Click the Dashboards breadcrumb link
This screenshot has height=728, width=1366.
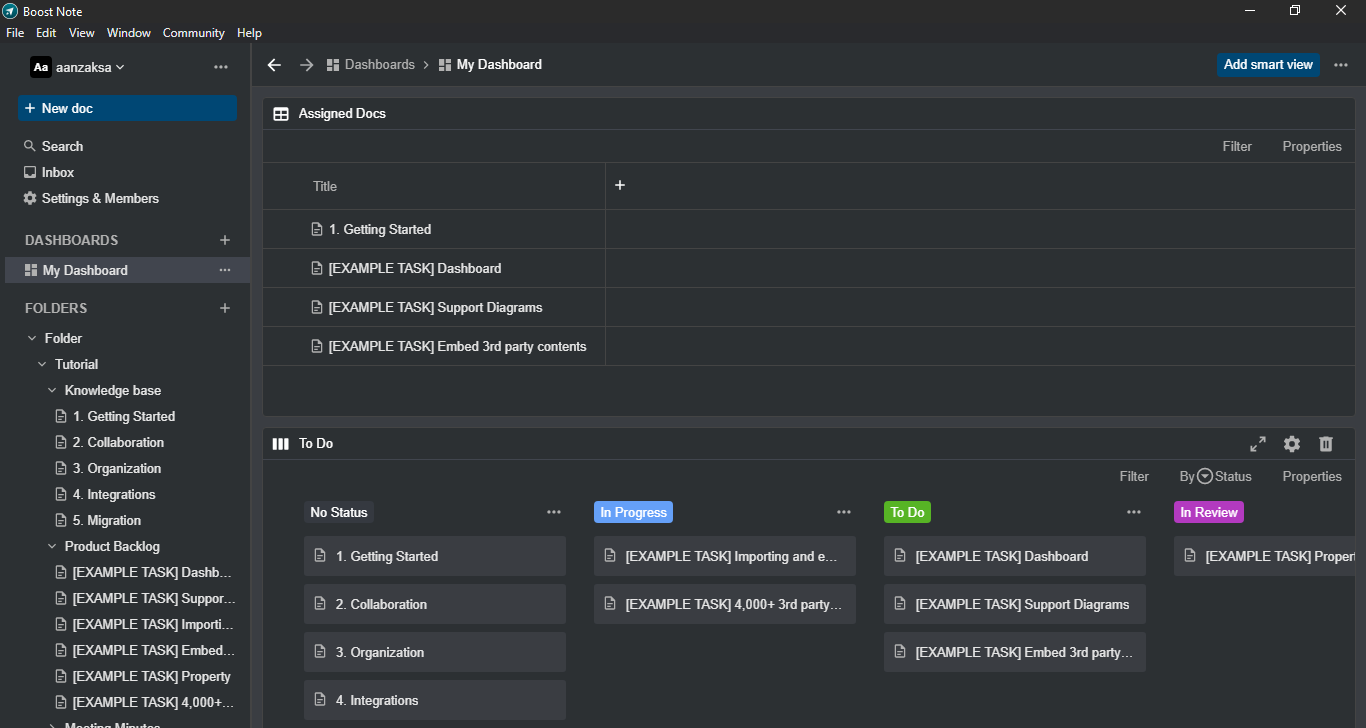pos(379,65)
